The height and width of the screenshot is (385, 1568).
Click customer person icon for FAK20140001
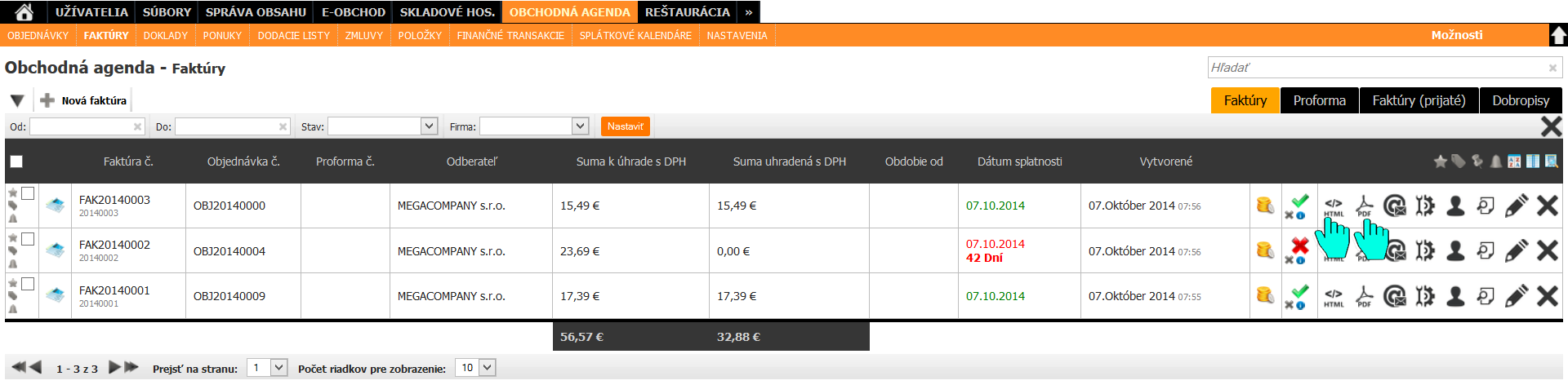(x=1454, y=296)
